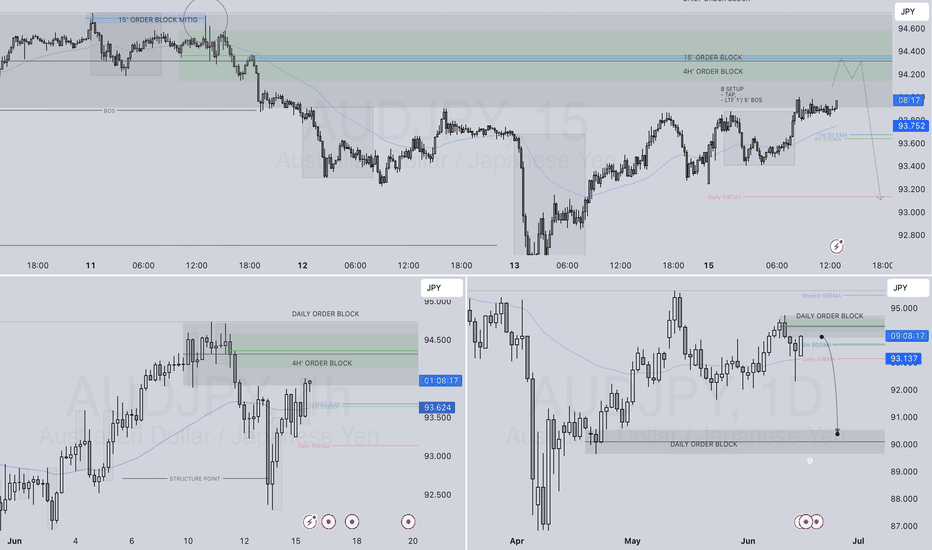This screenshot has width=932, height=550.
Task: Select the "DAILY ORDER BLOCK" label on 1h chart
Action: point(325,314)
